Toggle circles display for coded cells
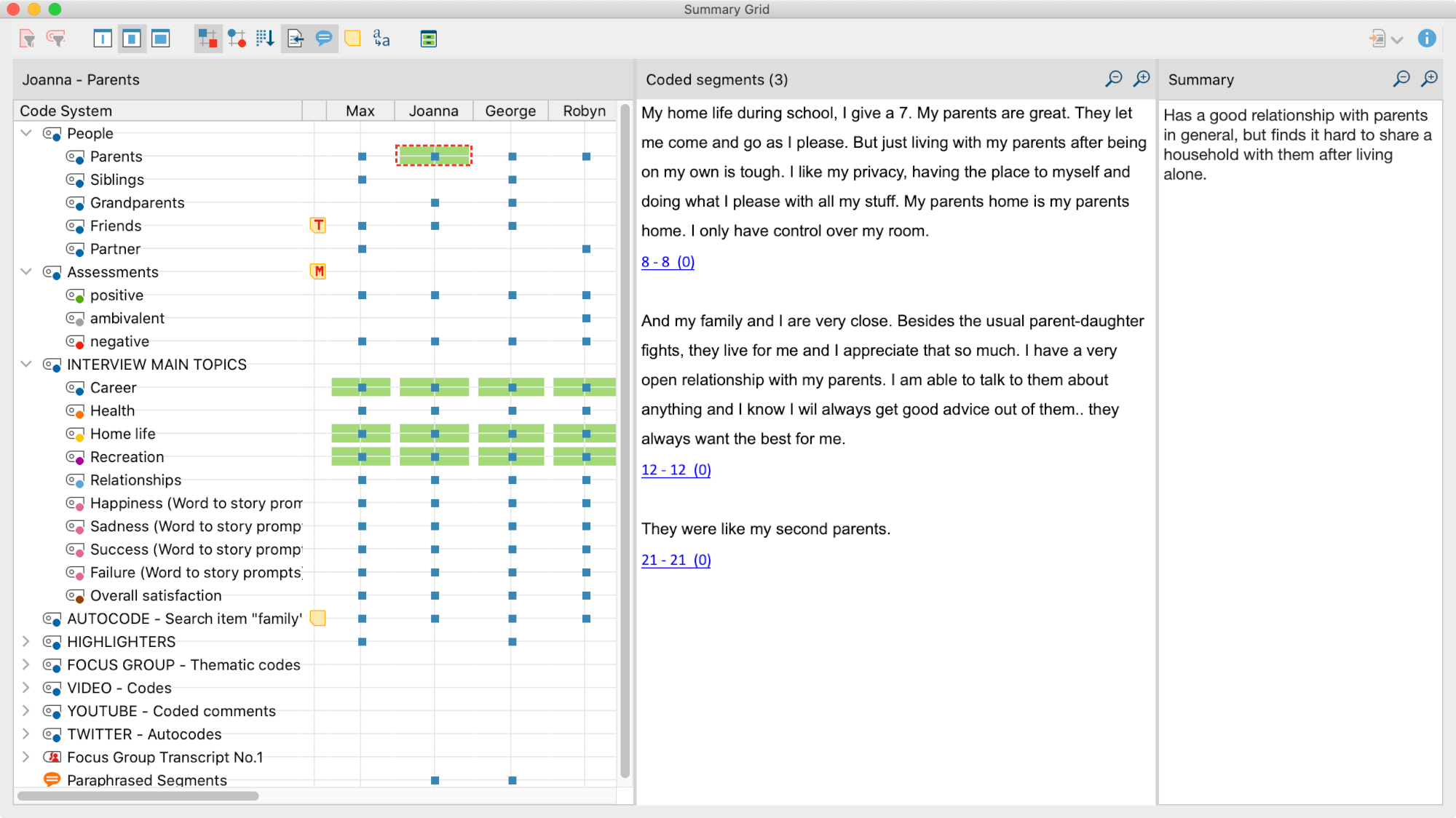Viewport: 1456px width, 818px height. [237, 39]
